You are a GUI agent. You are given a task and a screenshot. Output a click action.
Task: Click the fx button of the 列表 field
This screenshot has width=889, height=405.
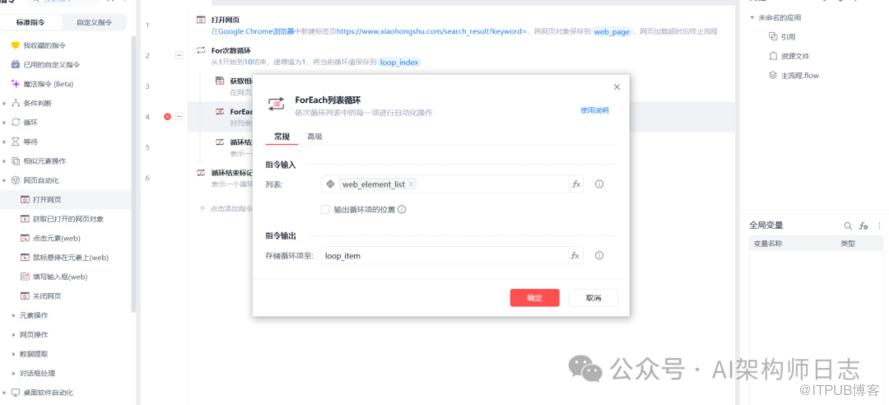[x=576, y=184]
